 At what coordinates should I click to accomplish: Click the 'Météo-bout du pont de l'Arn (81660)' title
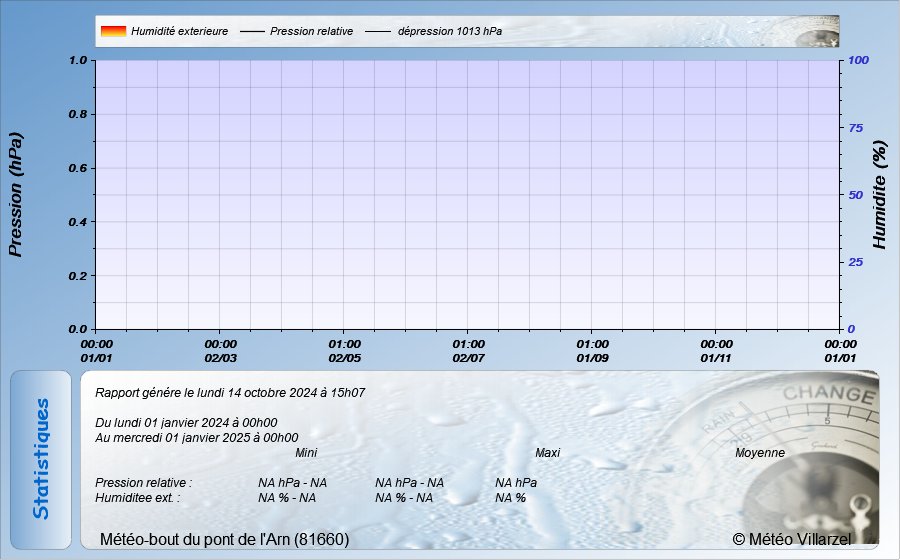pos(224,539)
